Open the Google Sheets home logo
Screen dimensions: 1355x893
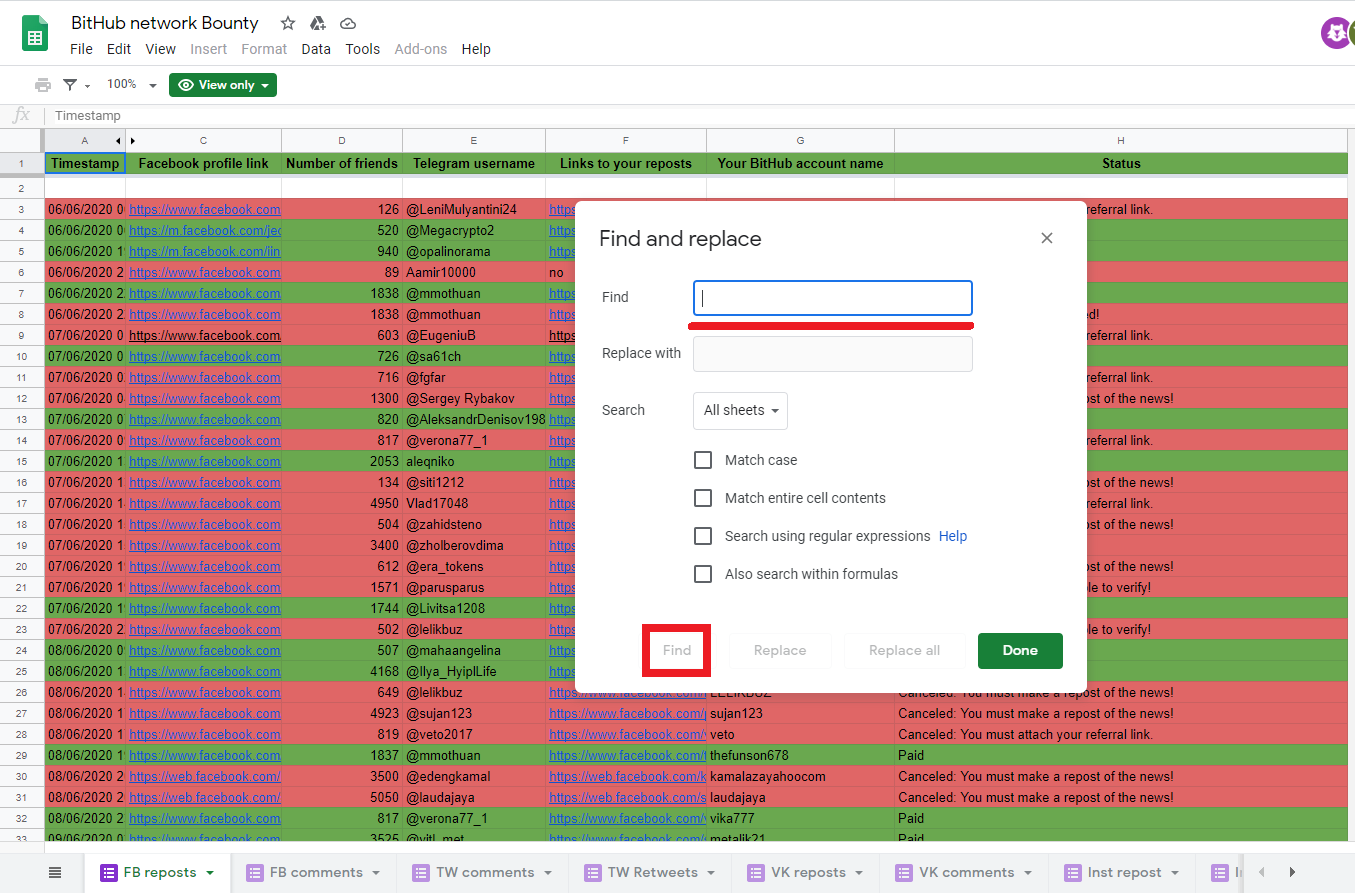point(35,34)
